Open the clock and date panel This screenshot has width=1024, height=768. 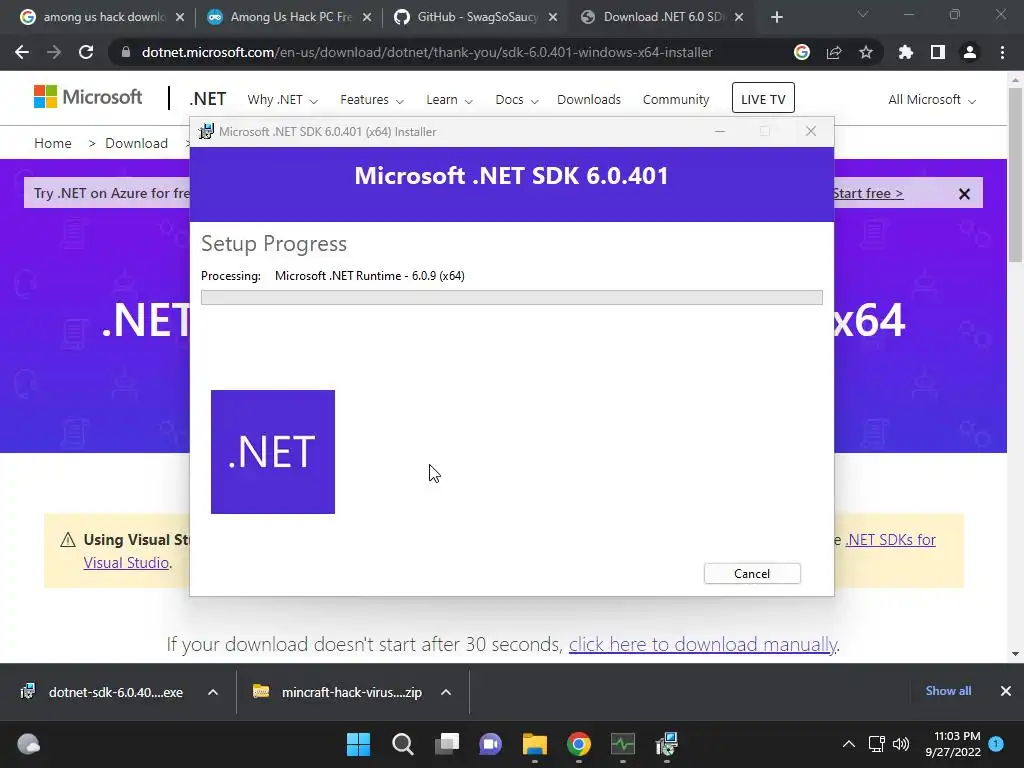(953, 744)
